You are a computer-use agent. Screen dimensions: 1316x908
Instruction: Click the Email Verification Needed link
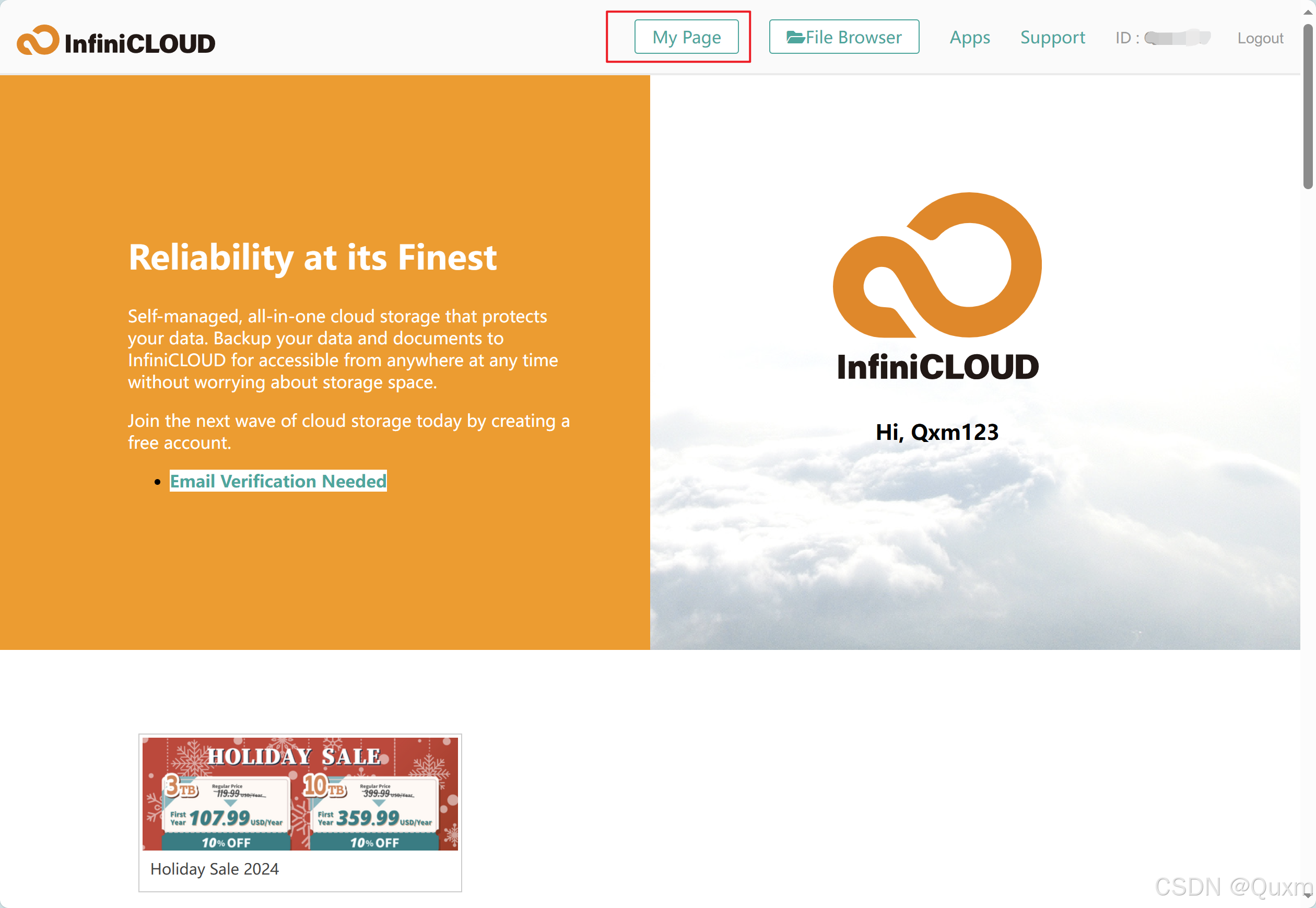tap(278, 481)
